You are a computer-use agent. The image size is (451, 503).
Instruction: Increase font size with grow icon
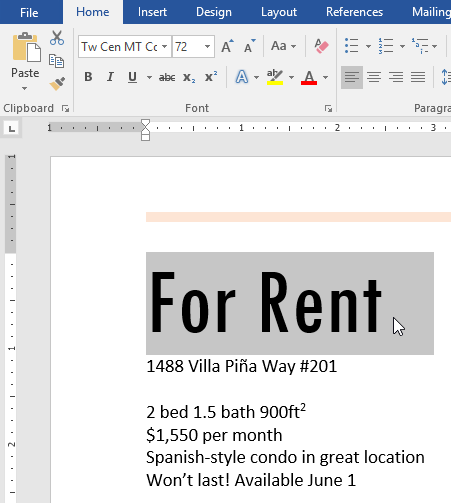pos(228,46)
